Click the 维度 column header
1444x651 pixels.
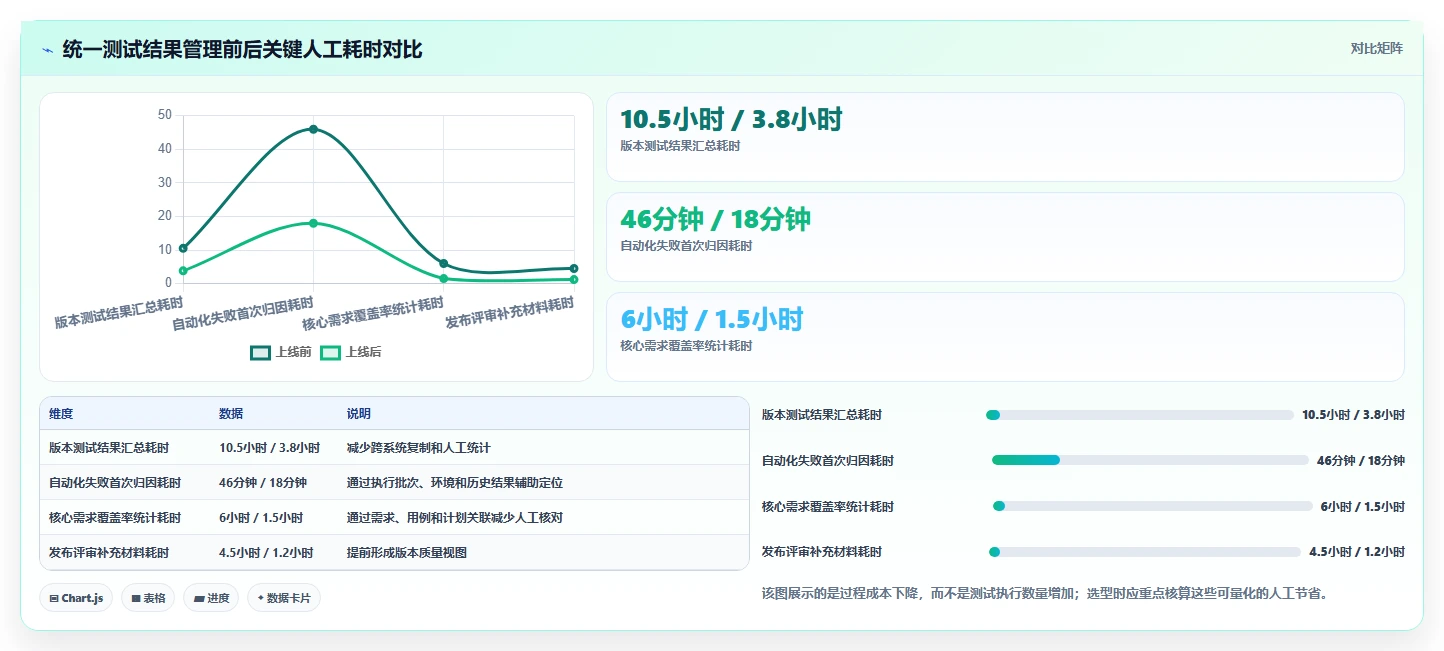(61, 414)
